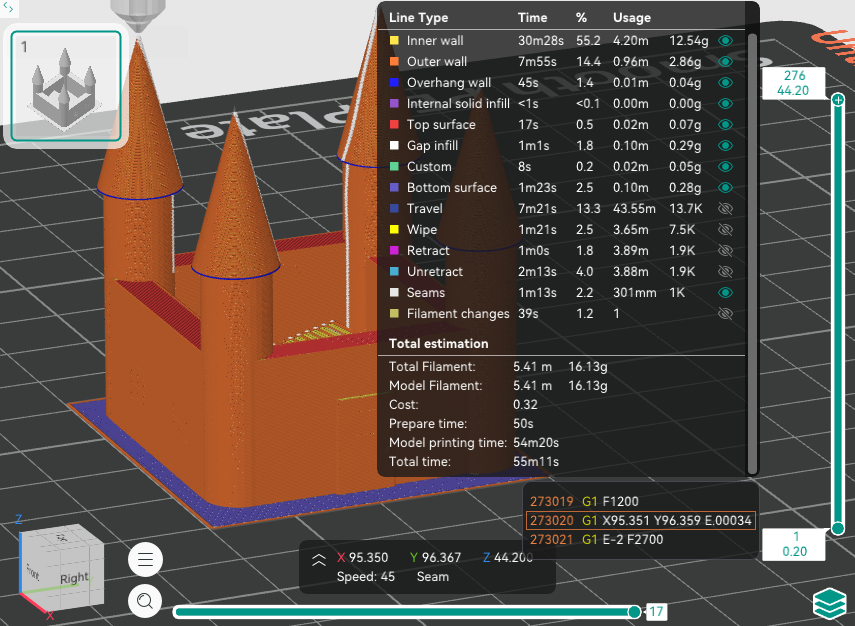Hide Internal solid infill lines eye icon
Screen dimensions: 855x626
click(725, 104)
